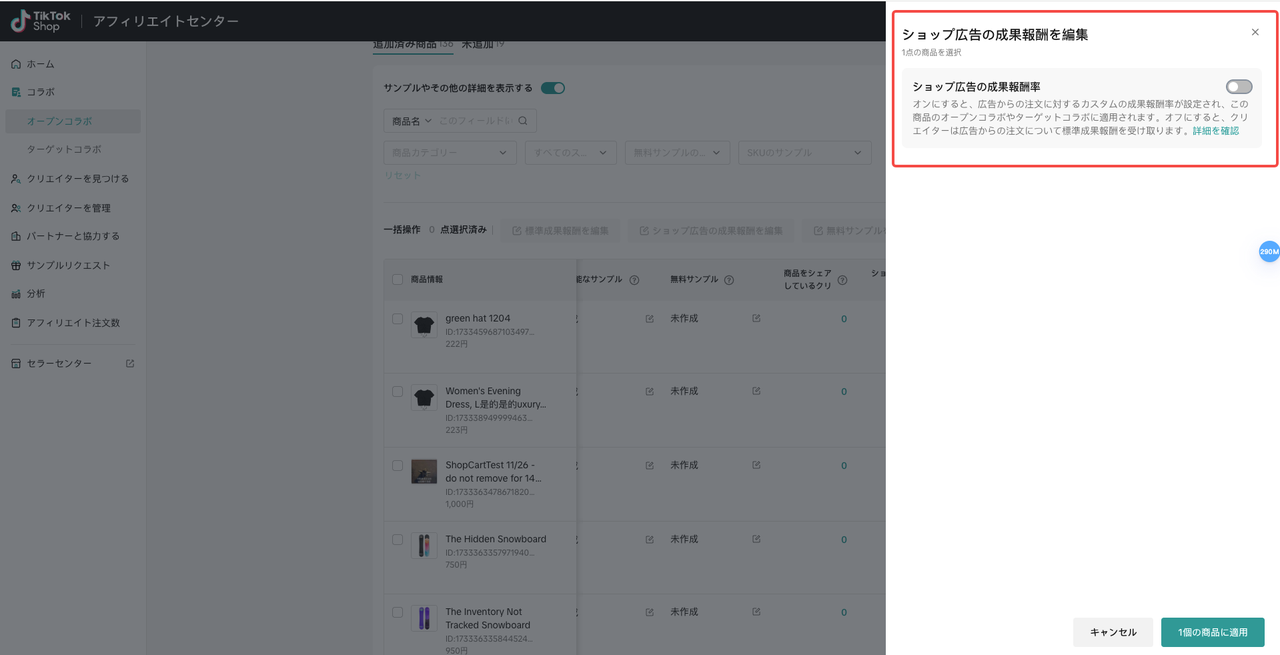The width and height of the screenshot is (1280, 655).
Task: Click the external-link icon beside セラーセンター
Action: pyautogui.click(x=130, y=364)
